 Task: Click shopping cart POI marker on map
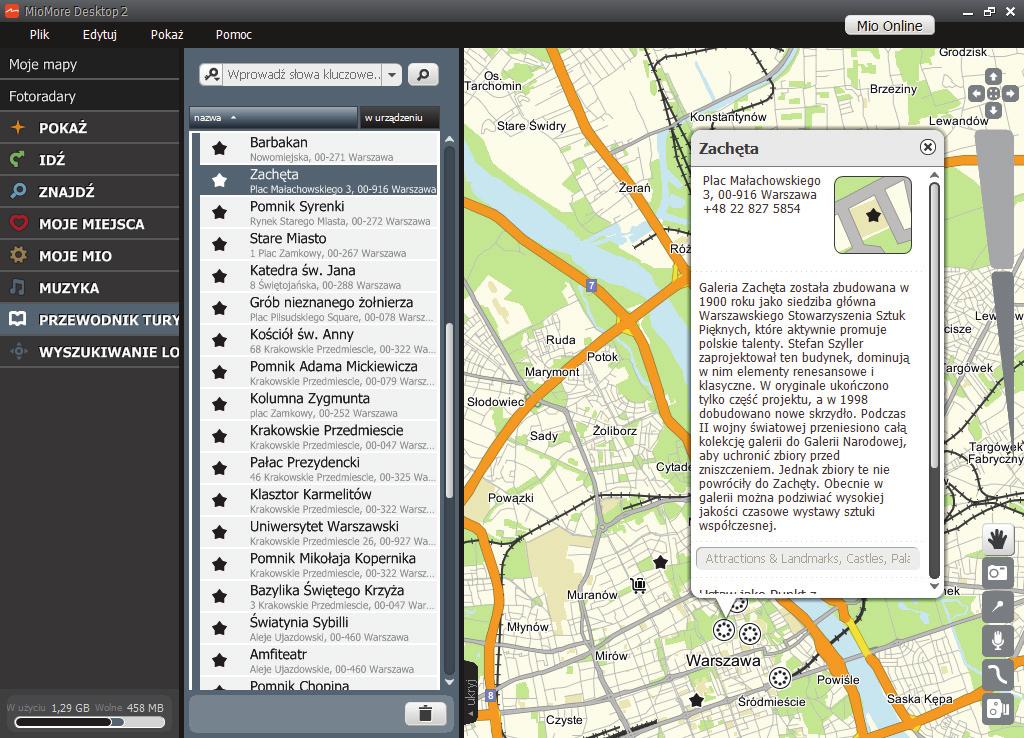pos(639,585)
